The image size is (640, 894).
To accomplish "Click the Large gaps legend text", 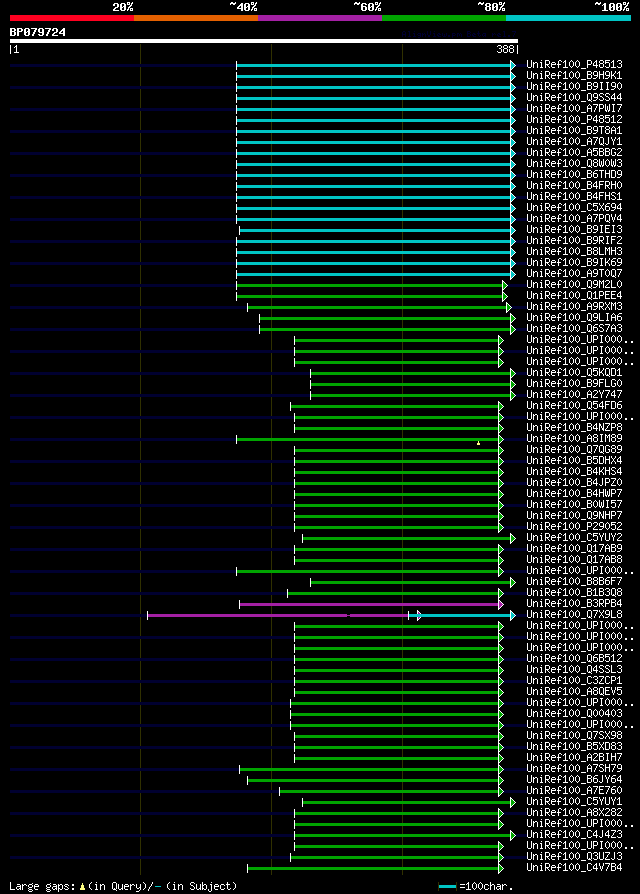I will [x=123, y=886].
